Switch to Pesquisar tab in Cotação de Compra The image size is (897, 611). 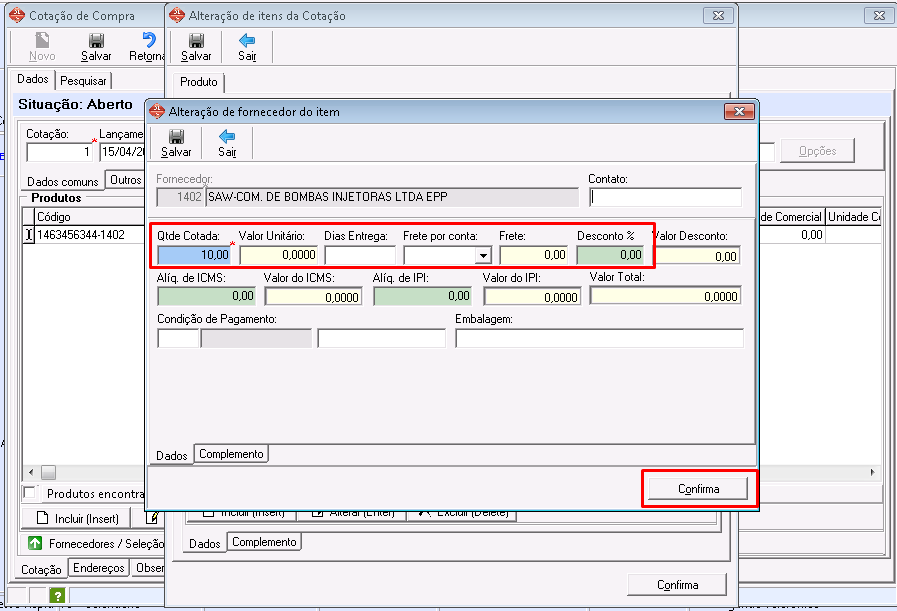tap(83, 81)
